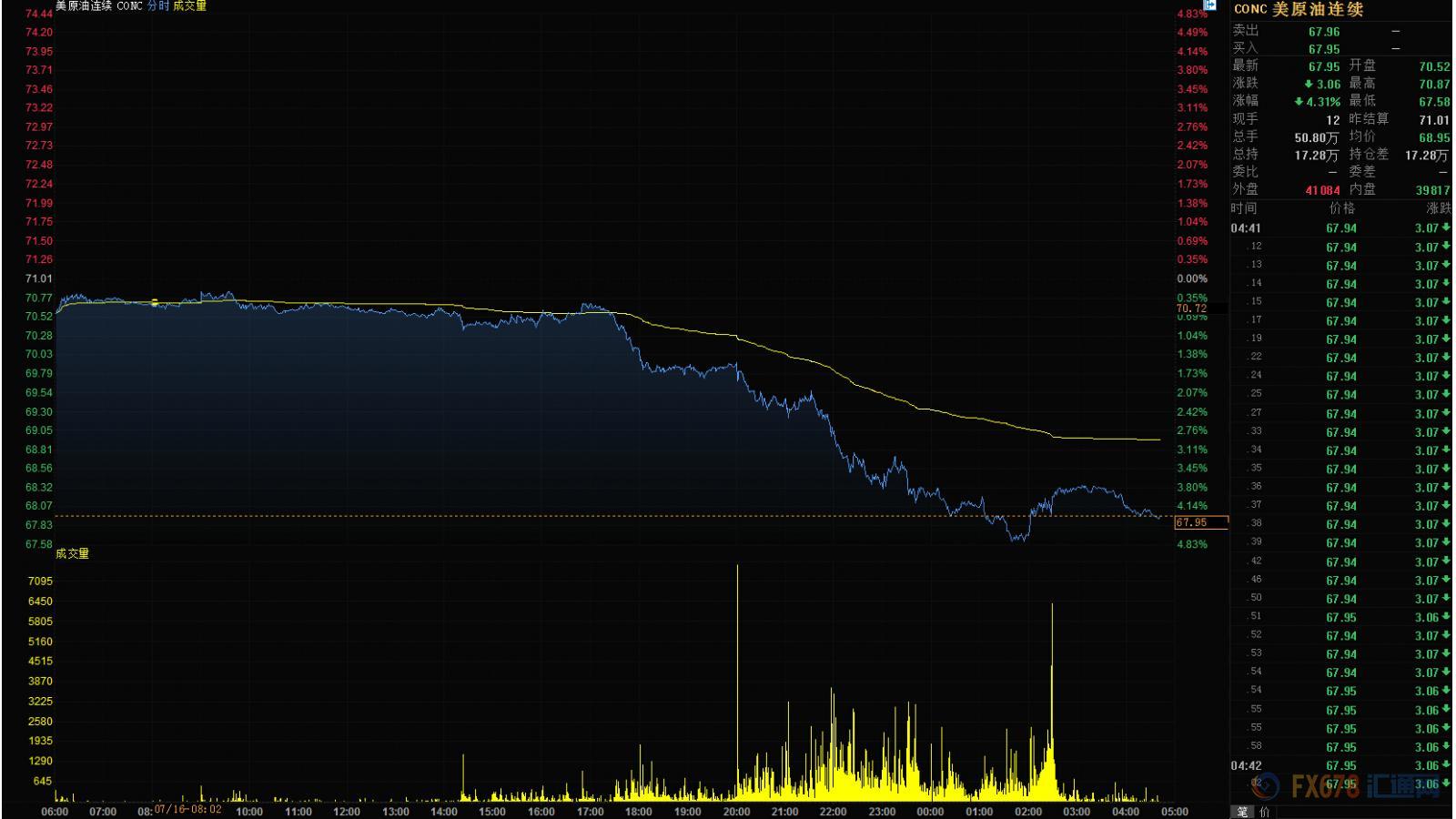The image size is (1456, 819).
Task: Click the 71.01 reference price on the left axis
Action: [39, 278]
